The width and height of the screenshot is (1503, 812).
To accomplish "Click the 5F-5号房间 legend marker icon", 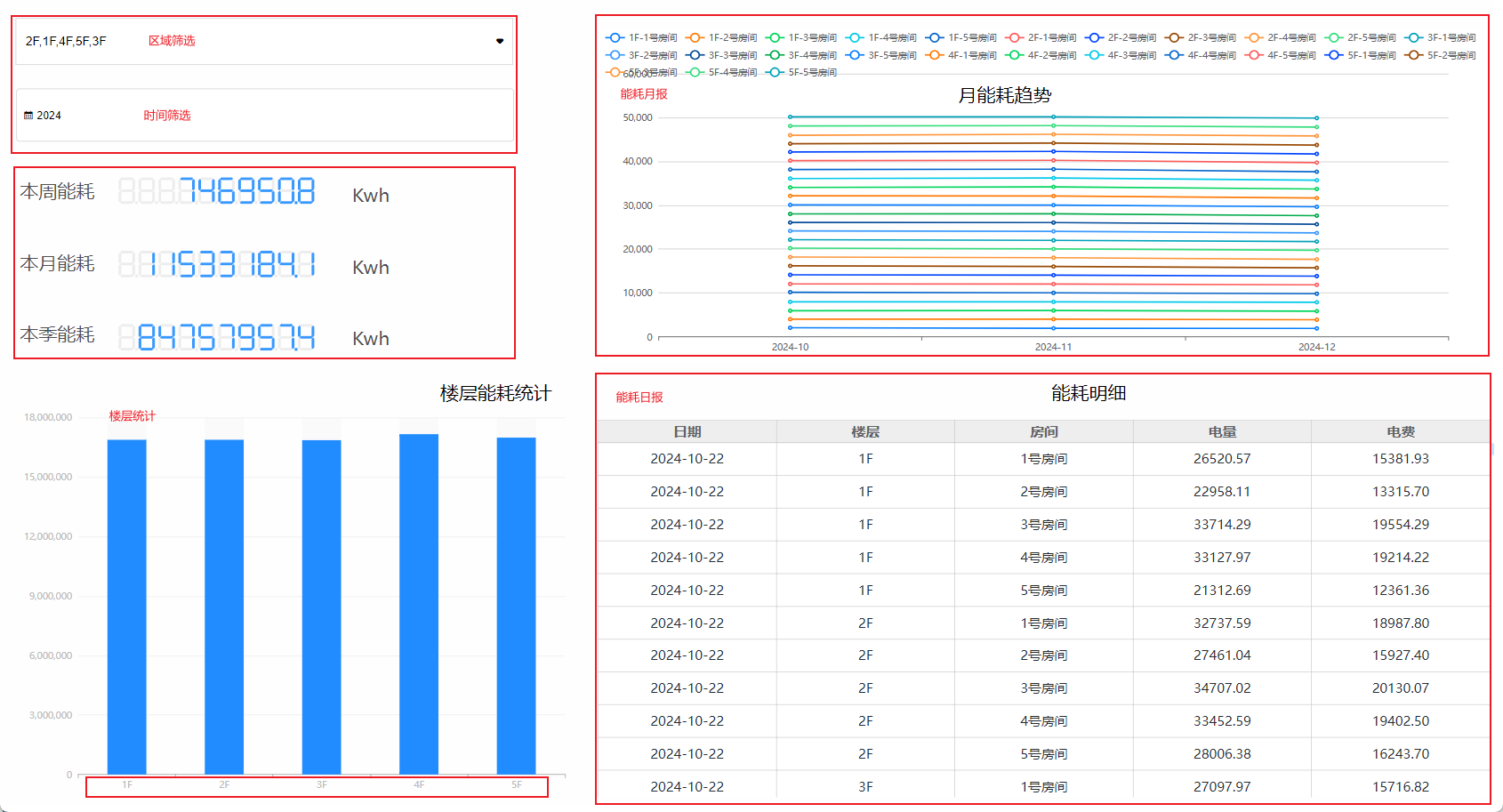I will tap(775, 72).
